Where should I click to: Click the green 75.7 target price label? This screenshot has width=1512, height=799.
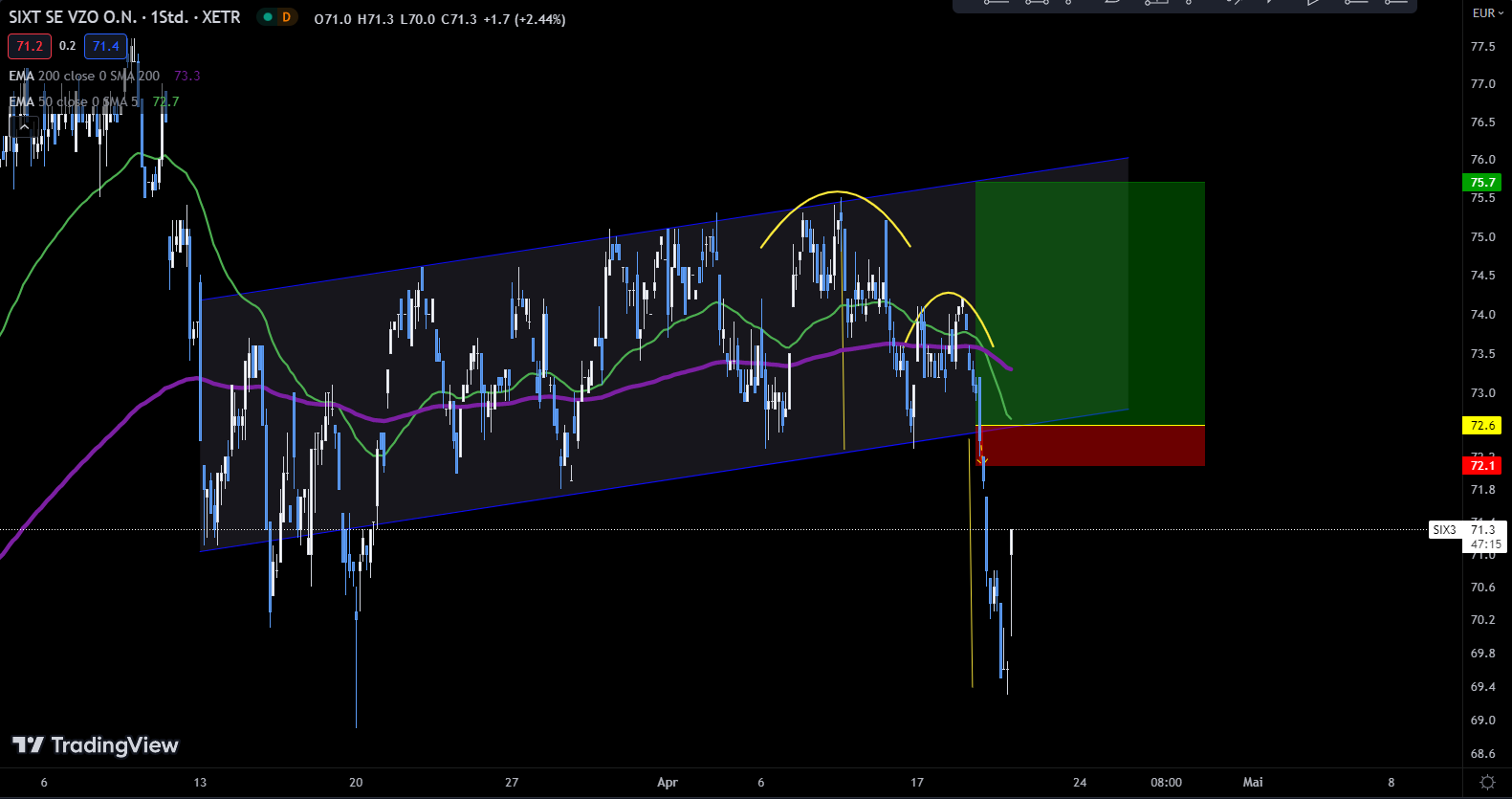pos(1482,183)
